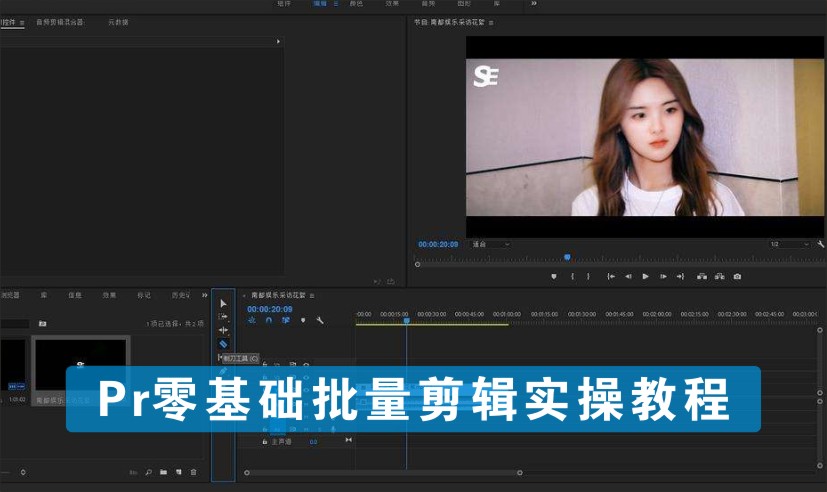Expand workspace overflow chevrons at top
The height and width of the screenshot is (492, 827).
534,3
